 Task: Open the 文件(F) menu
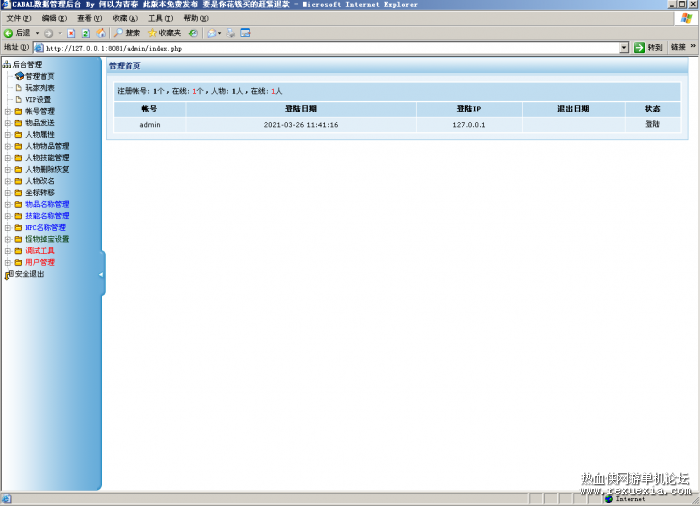(18, 18)
